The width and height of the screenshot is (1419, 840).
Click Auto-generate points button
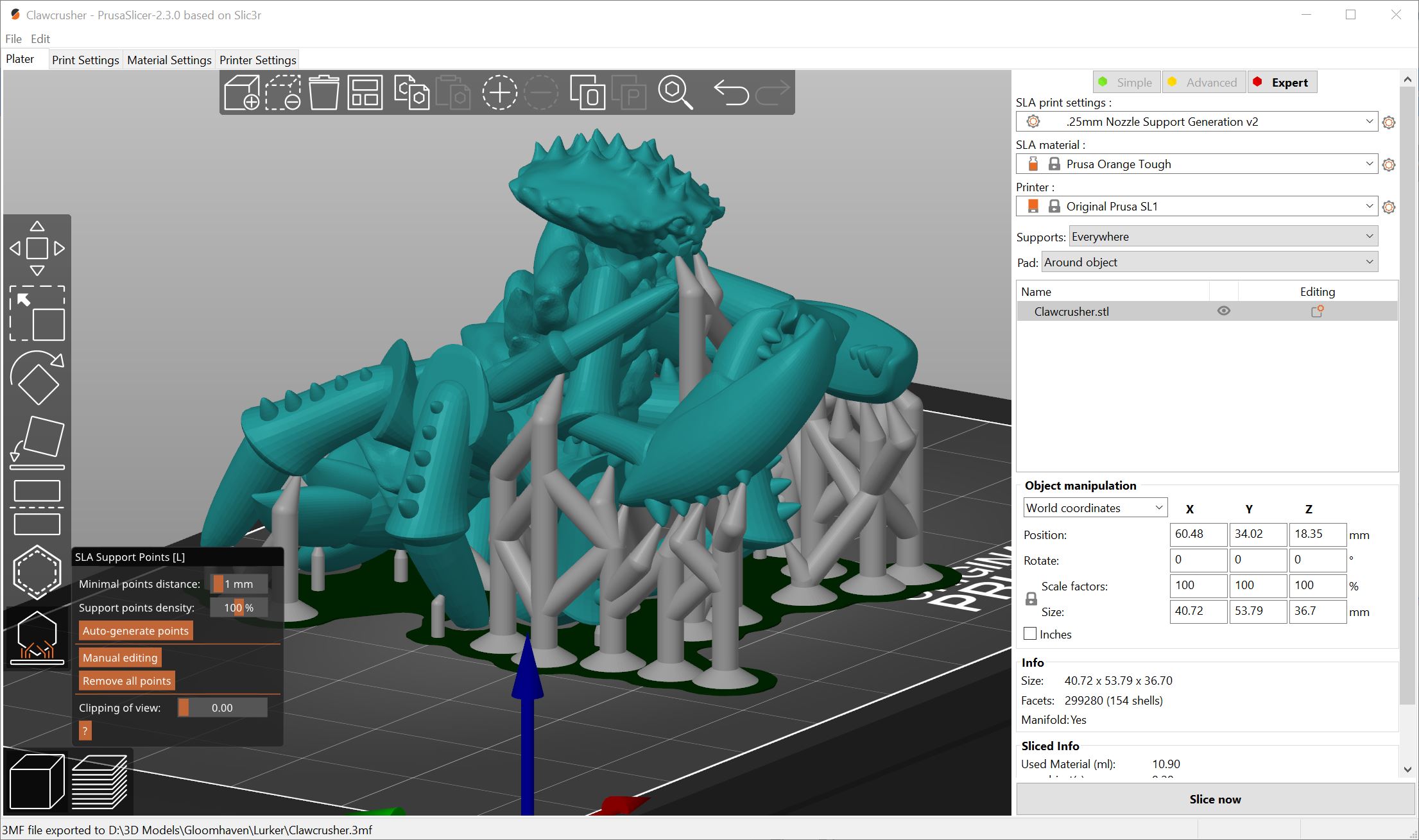pyautogui.click(x=135, y=631)
